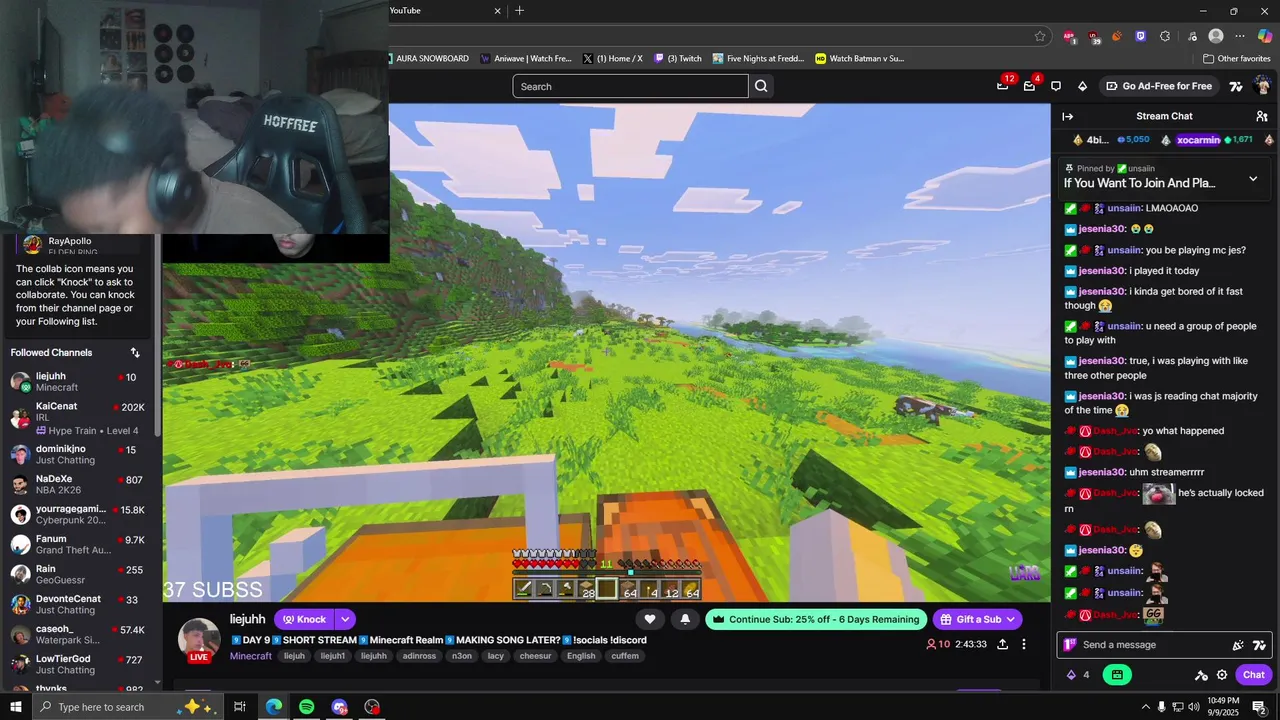Click the Bits diamond balance showing 4

pyautogui.click(x=1077, y=675)
